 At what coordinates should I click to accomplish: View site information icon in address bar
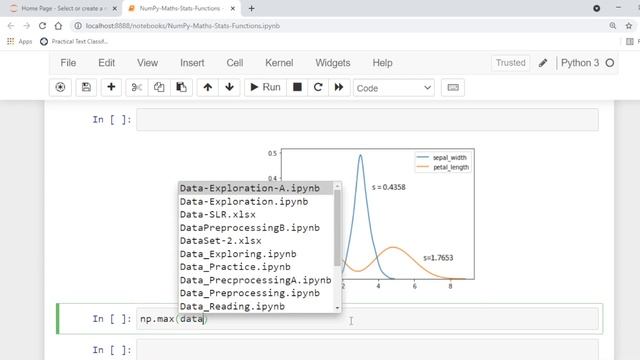[x=78, y=26]
